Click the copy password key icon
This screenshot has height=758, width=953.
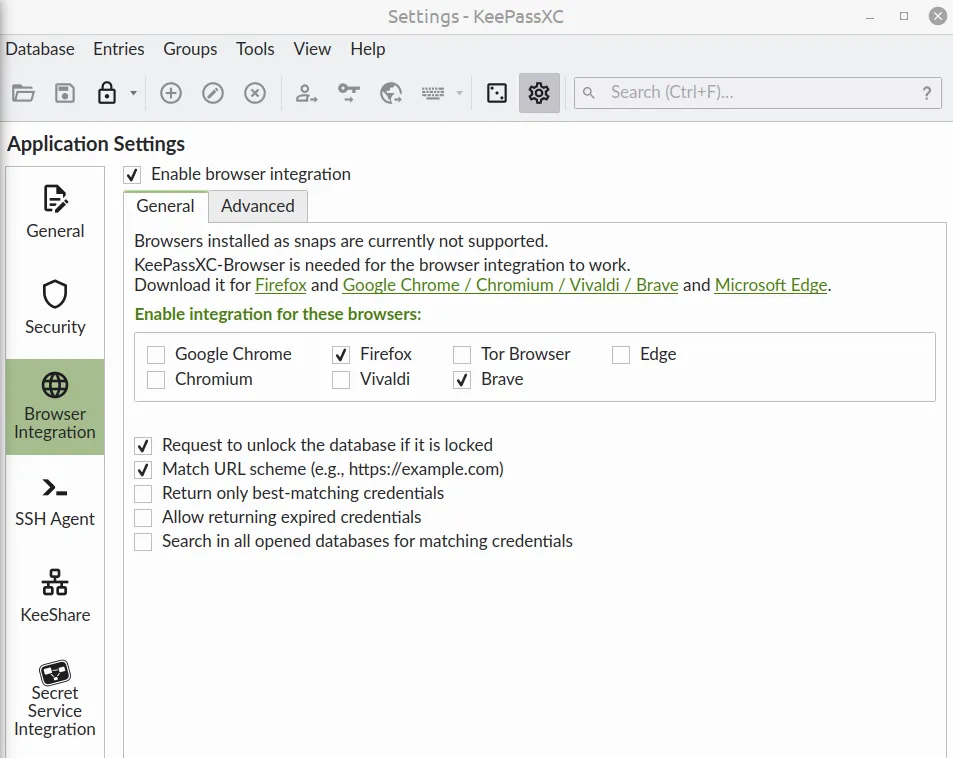coord(347,92)
